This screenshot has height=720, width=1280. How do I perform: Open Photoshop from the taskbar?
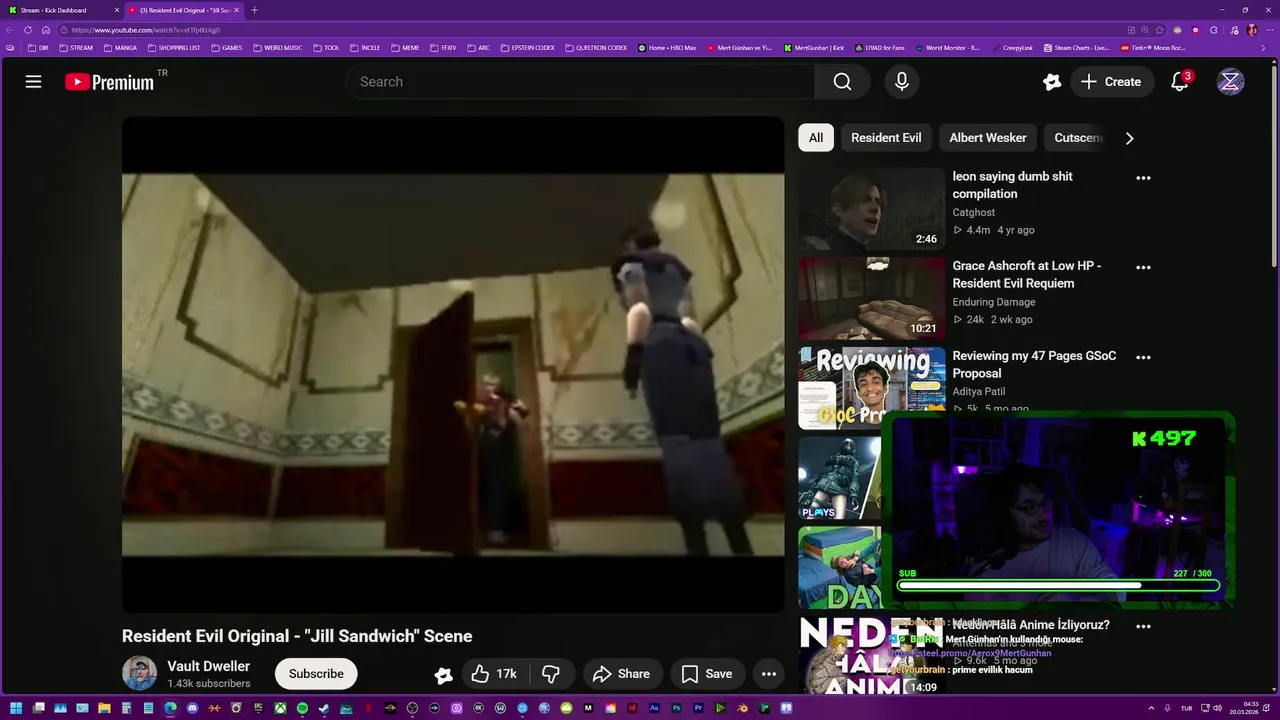[676, 709]
